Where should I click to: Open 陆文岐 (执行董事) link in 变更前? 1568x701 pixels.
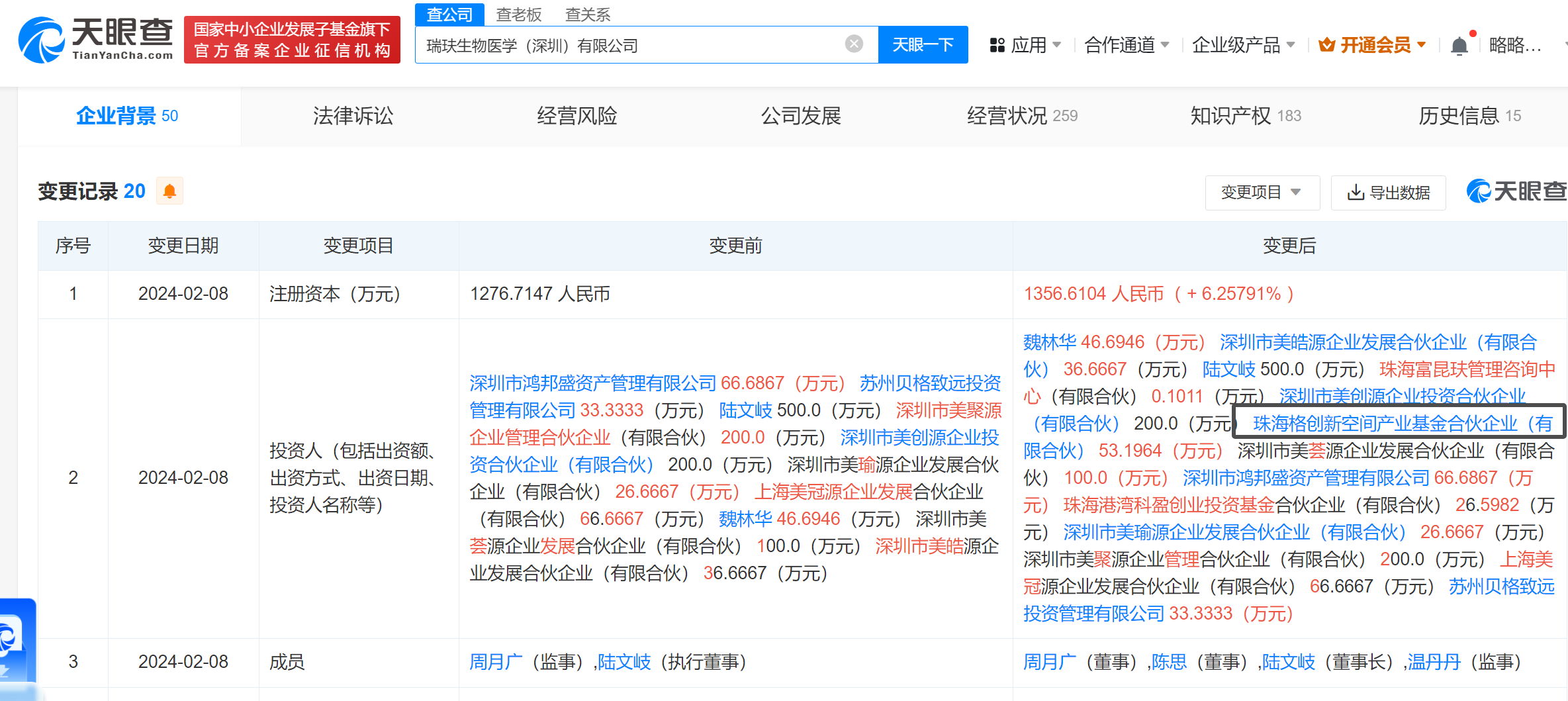tap(624, 662)
